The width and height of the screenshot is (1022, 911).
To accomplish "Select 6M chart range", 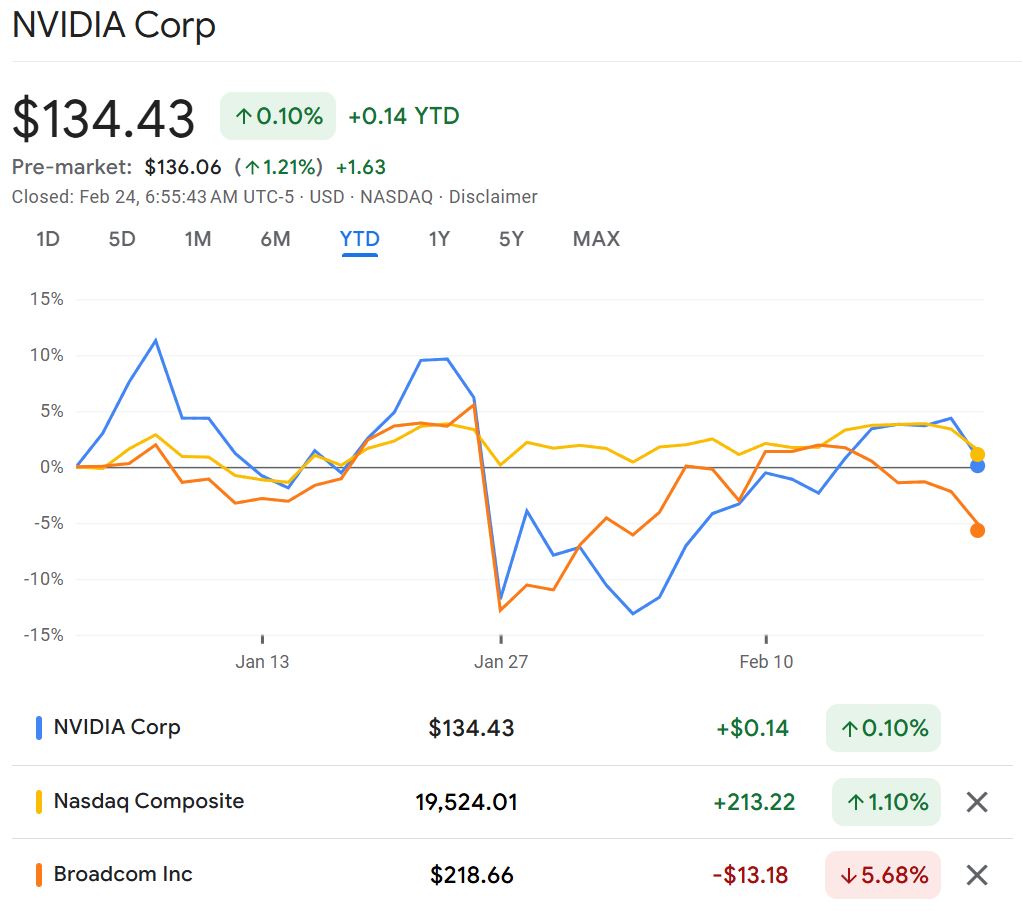I will click(275, 239).
